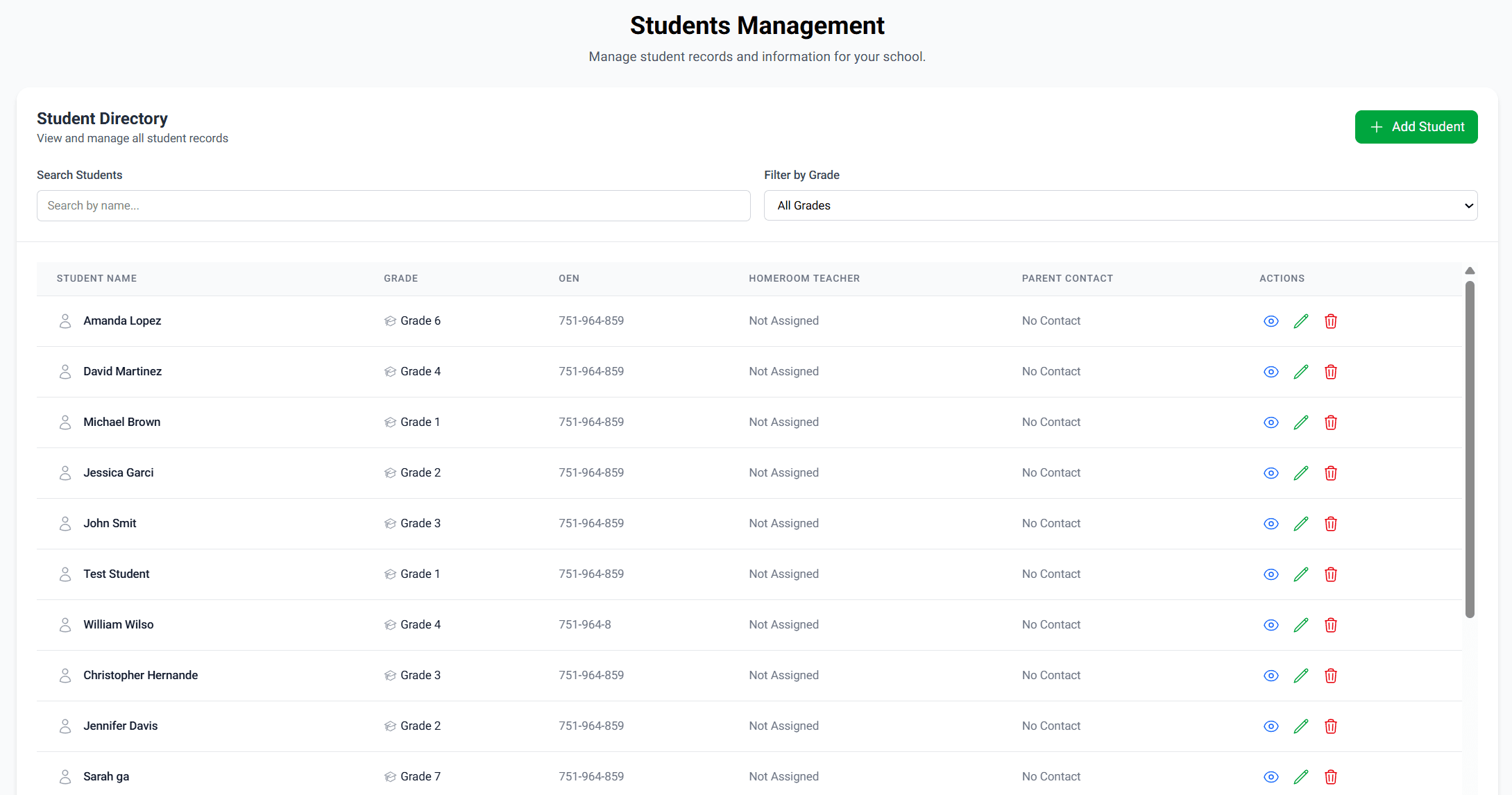Image resolution: width=1512 pixels, height=795 pixels.
Task: Click the Student Name column header
Action: pyautogui.click(x=96, y=278)
